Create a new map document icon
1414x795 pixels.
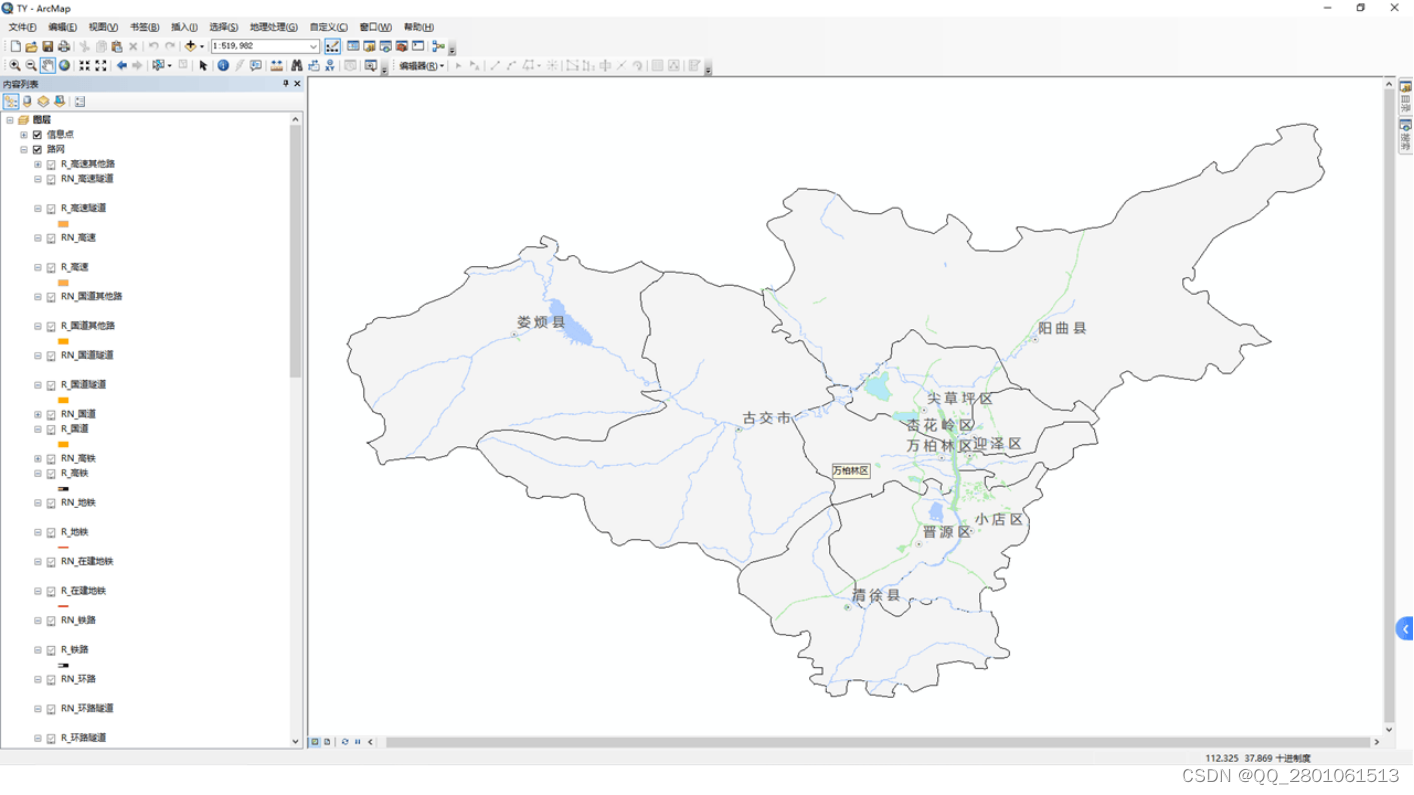(x=15, y=46)
